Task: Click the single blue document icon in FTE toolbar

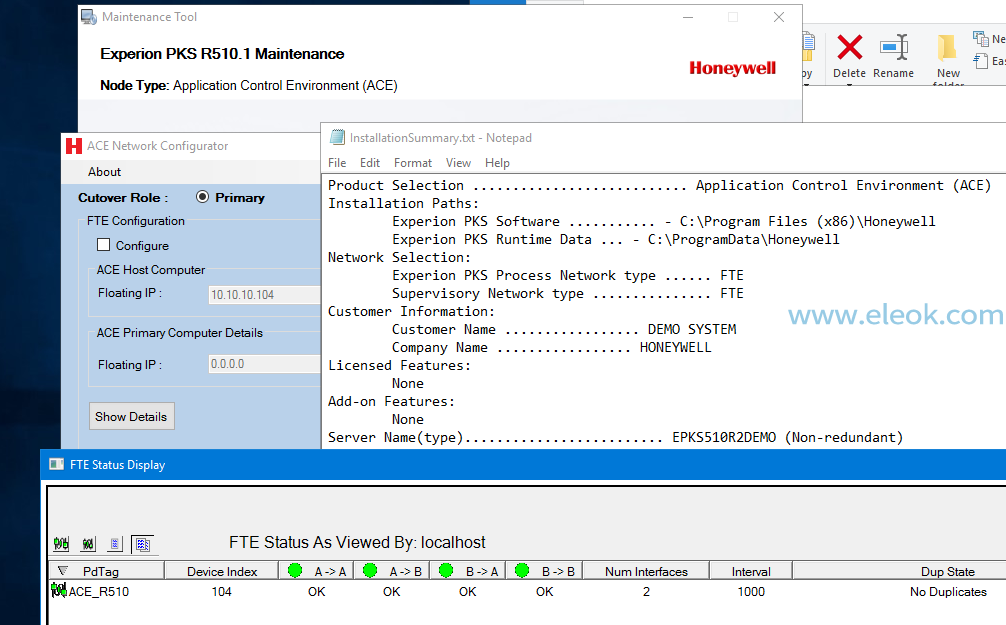Action: [x=115, y=544]
